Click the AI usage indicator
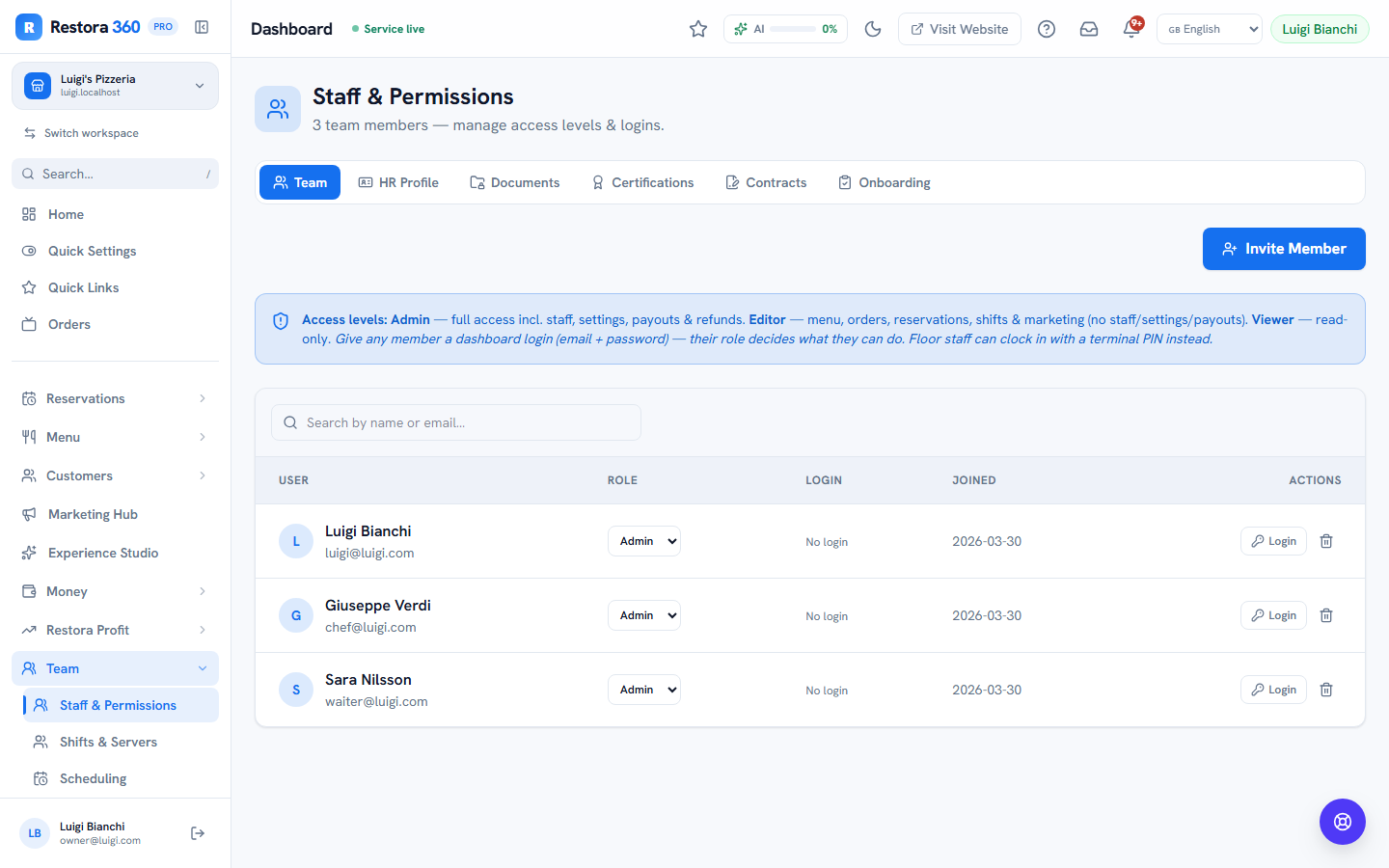This screenshot has width=1389, height=868. (785, 29)
